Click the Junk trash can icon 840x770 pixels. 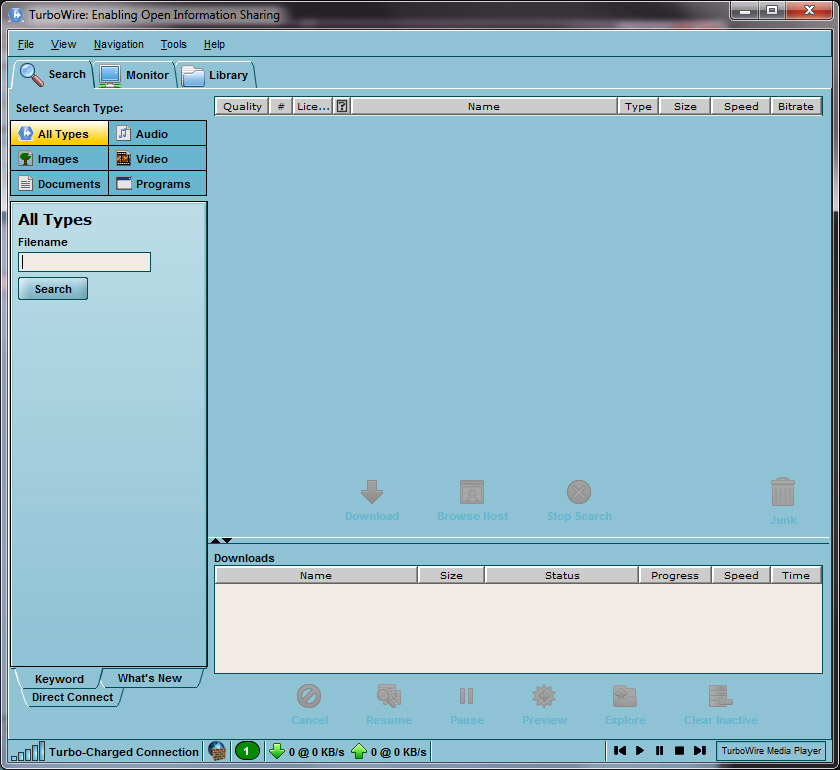[x=782, y=492]
